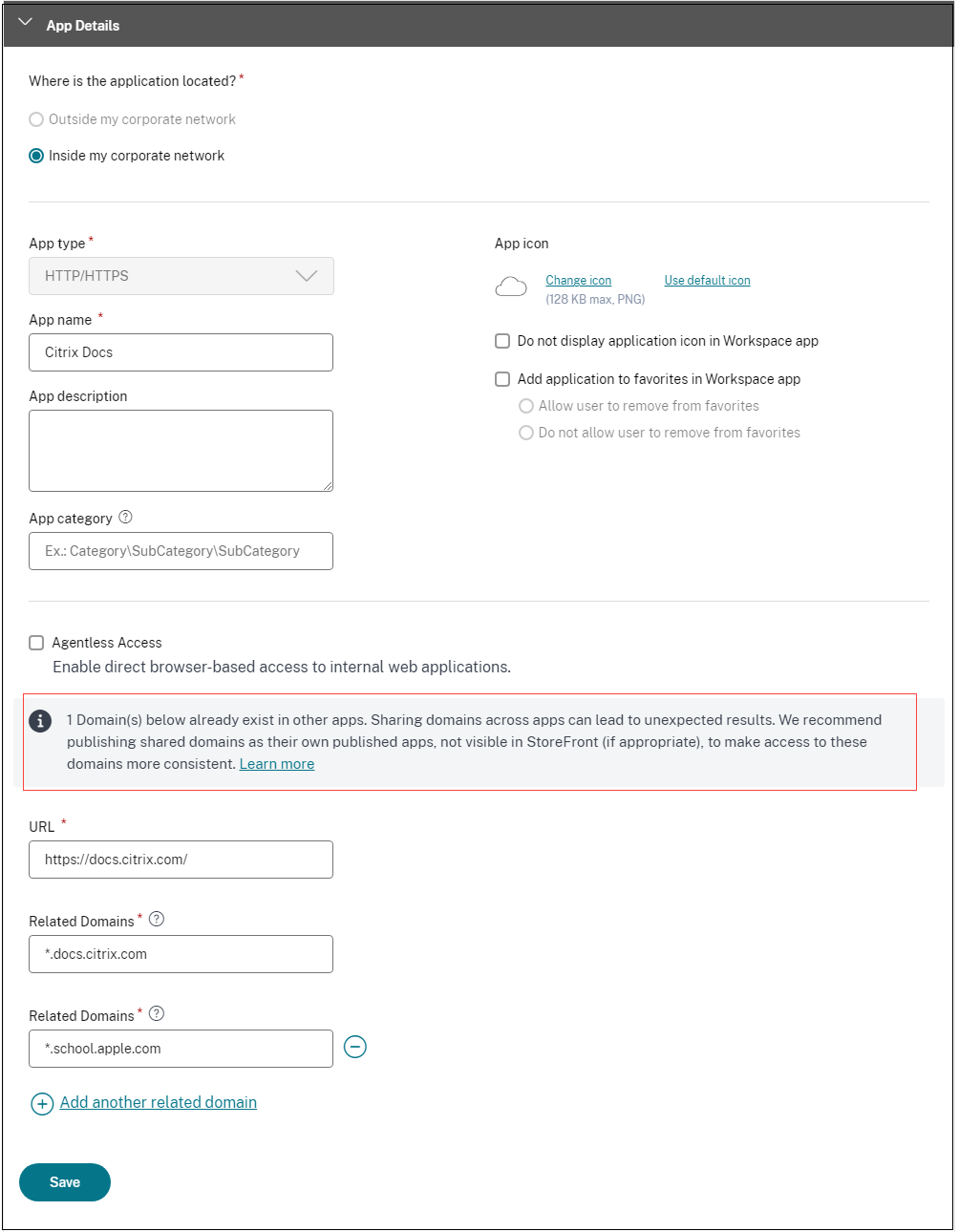Click the Use default icon link
The image size is (959, 1232).
click(707, 281)
